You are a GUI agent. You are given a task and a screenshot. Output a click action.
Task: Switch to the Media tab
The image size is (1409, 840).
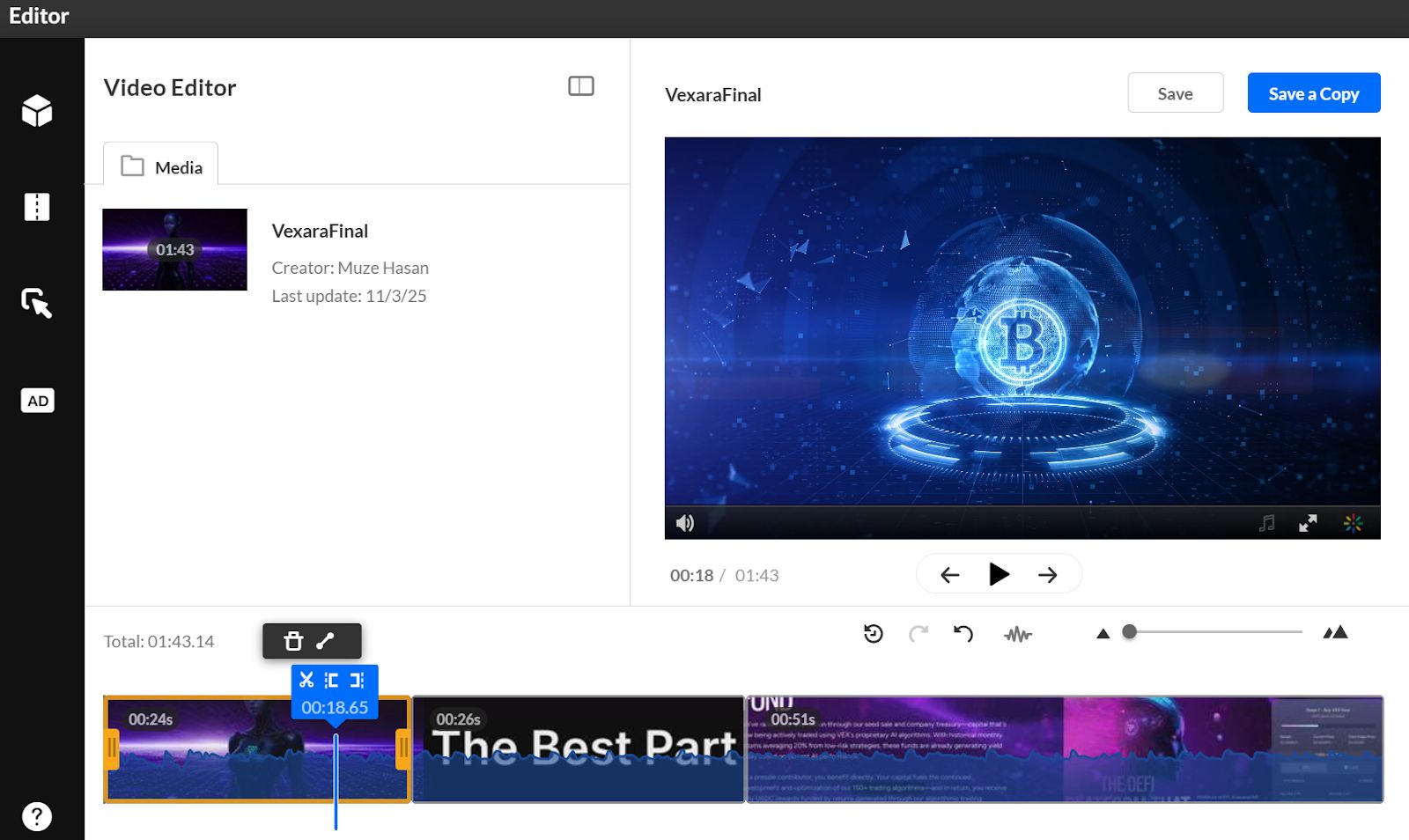[x=161, y=166]
